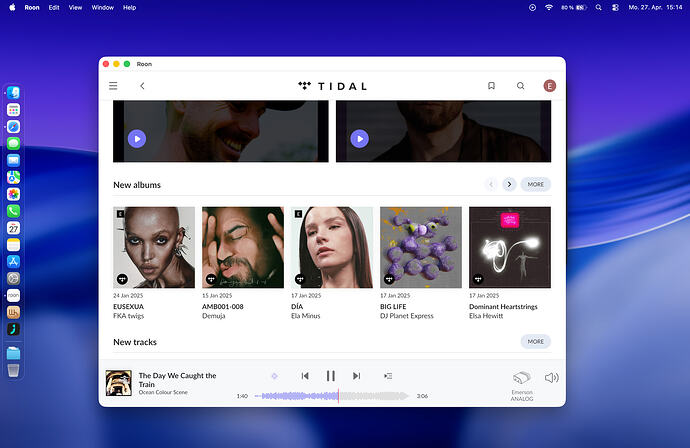This screenshot has height=448, width=690.
Task: Open Calendar icon in the Dock
Action: pyautogui.click(x=13, y=228)
